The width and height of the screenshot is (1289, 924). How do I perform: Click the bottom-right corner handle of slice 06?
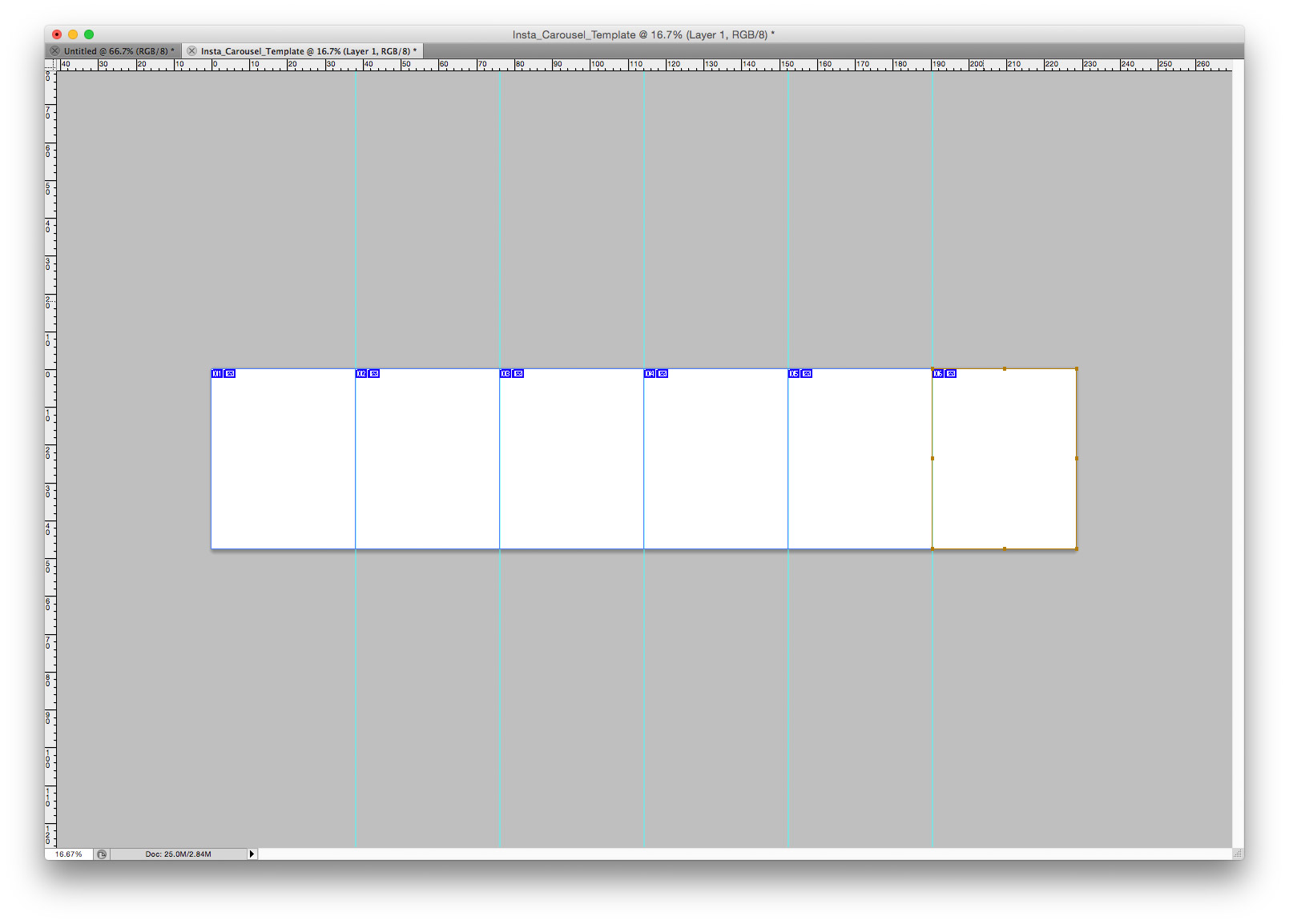coord(1076,548)
